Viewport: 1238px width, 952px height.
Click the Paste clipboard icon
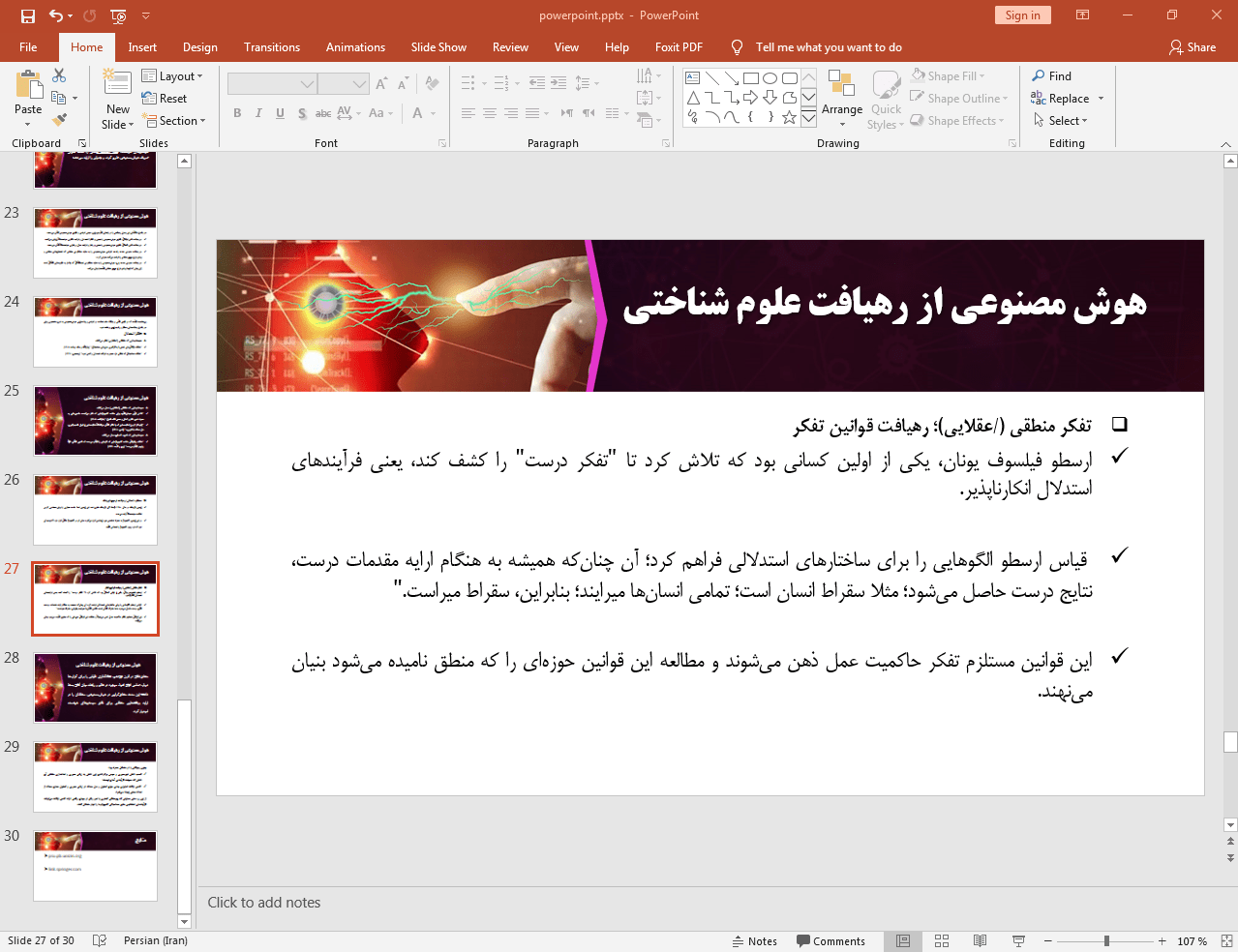click(x=28, y=86)
